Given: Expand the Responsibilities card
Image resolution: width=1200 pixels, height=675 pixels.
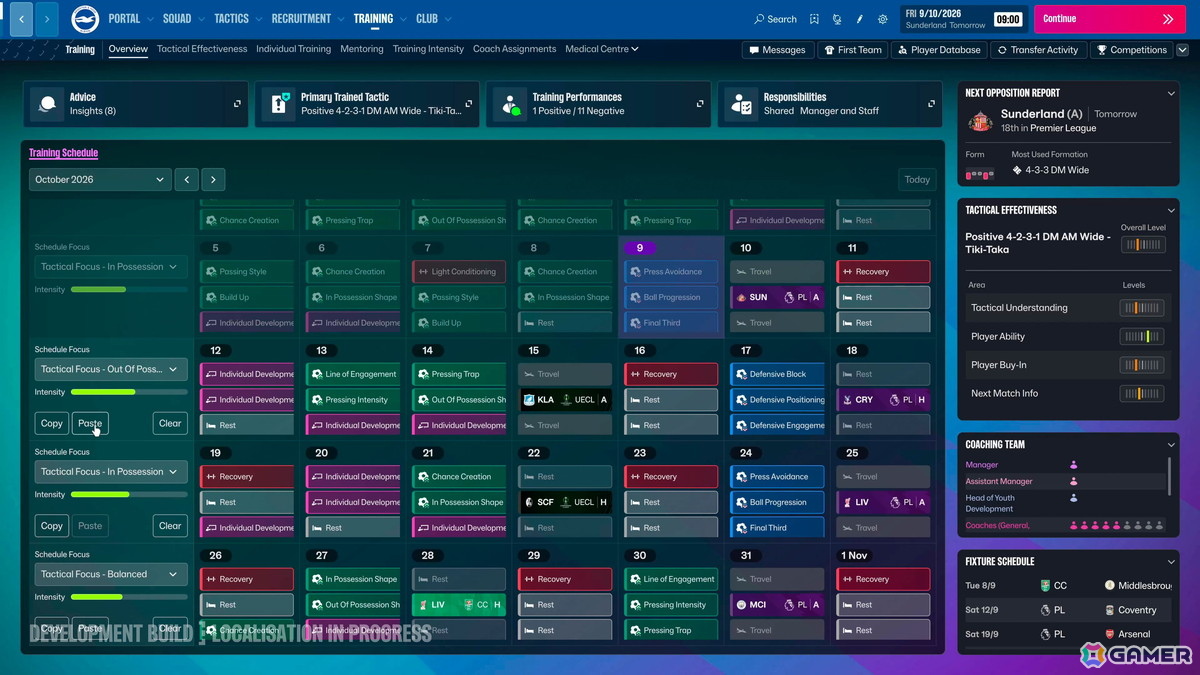Looking at the screenshot, I should 931,104.
